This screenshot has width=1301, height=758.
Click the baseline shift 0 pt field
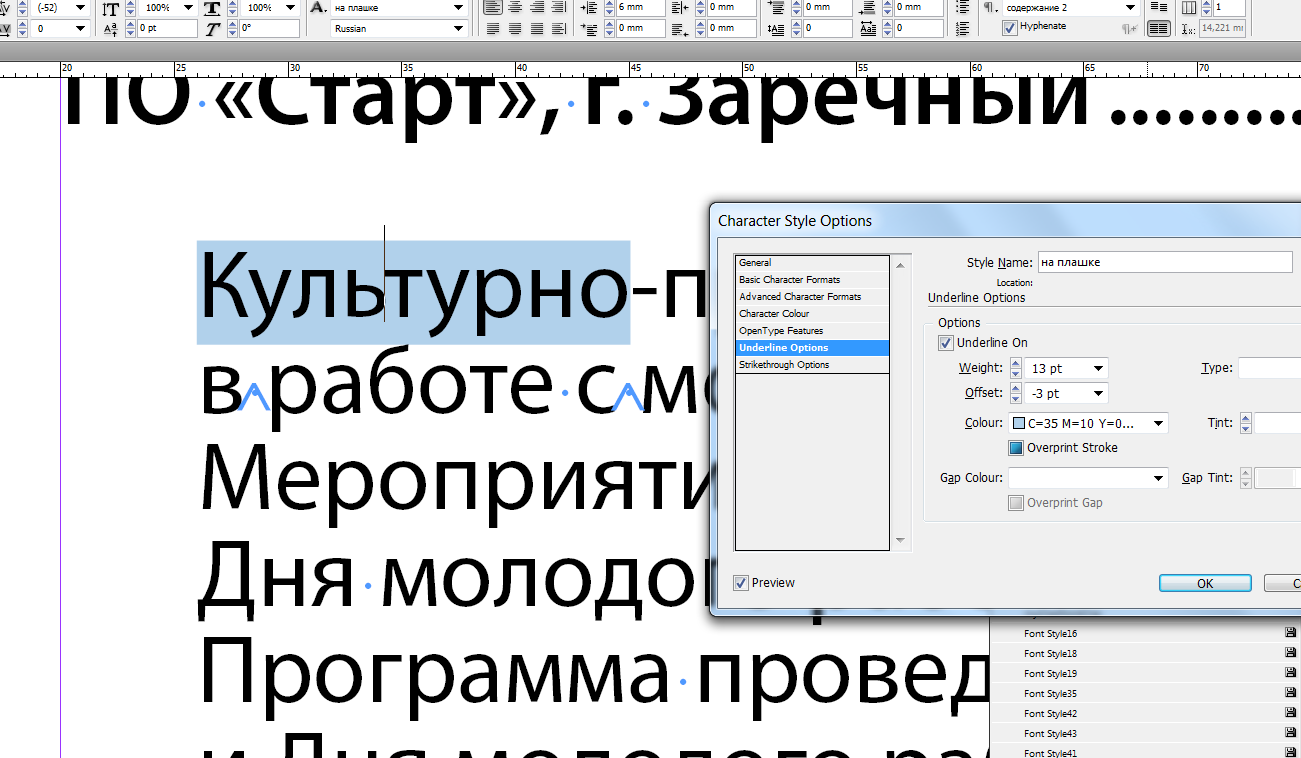pyautogui.click(x=167, y=29)
